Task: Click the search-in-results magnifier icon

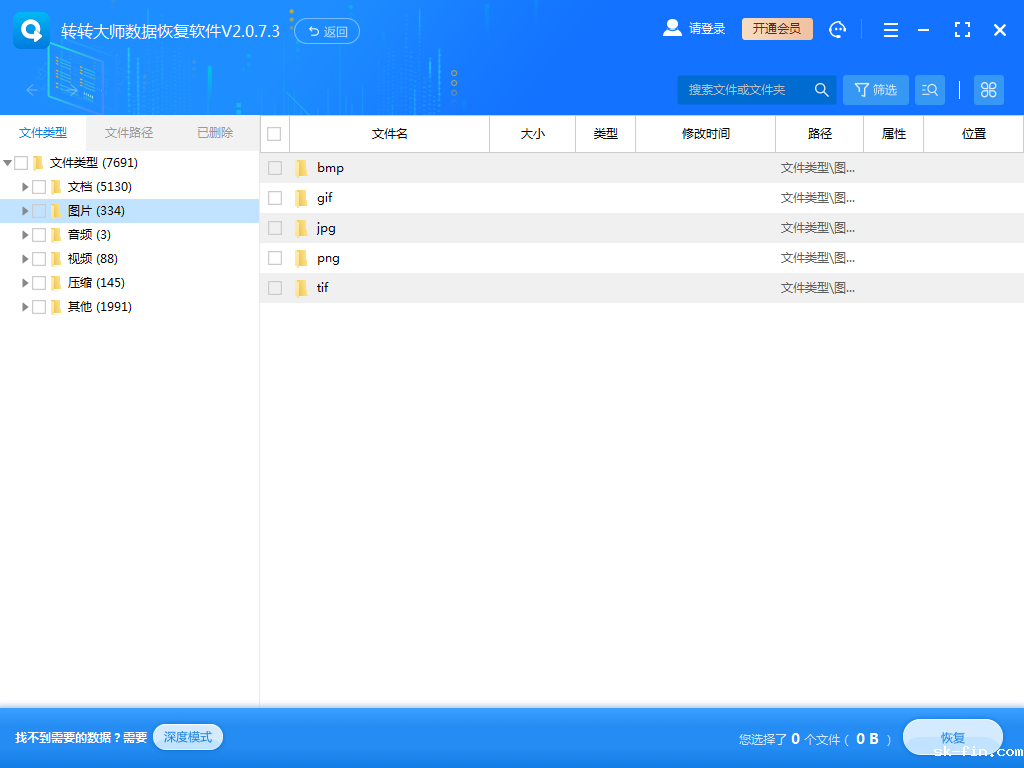Action: [x=929, y=89]
